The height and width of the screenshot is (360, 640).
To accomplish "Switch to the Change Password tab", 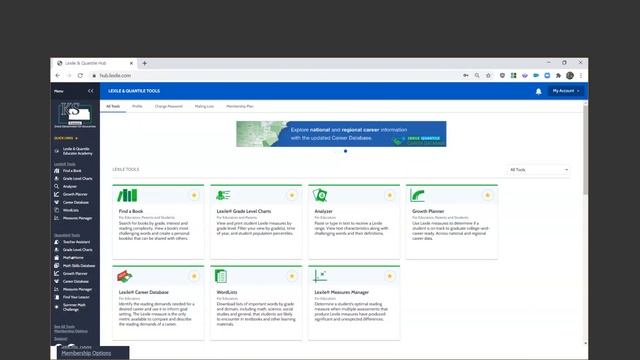I will 169,107.
